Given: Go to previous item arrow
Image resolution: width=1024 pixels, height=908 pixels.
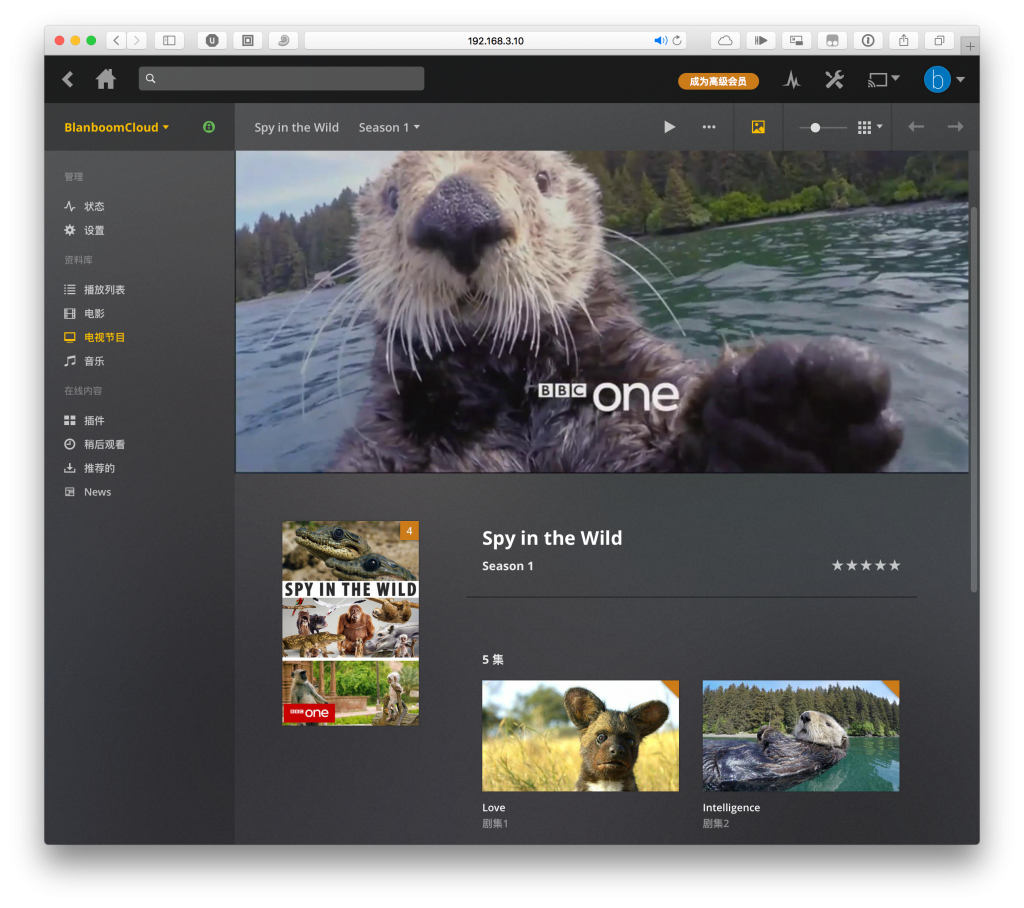Looking at the screenshot, I should pos(916,127).
